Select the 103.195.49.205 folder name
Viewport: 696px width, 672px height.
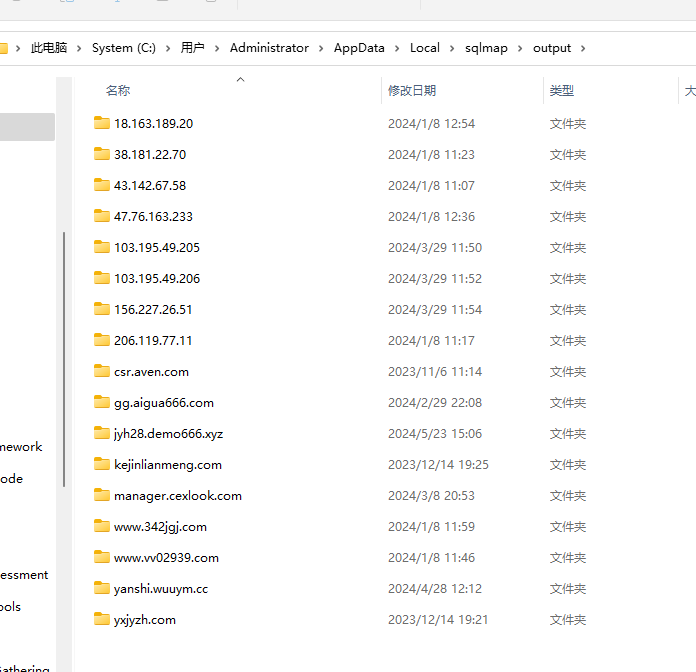pos(157,248)
